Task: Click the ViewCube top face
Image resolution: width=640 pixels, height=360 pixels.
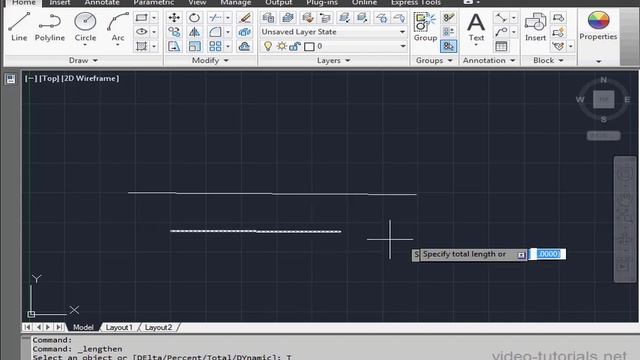Action: (x=603, y=99)
